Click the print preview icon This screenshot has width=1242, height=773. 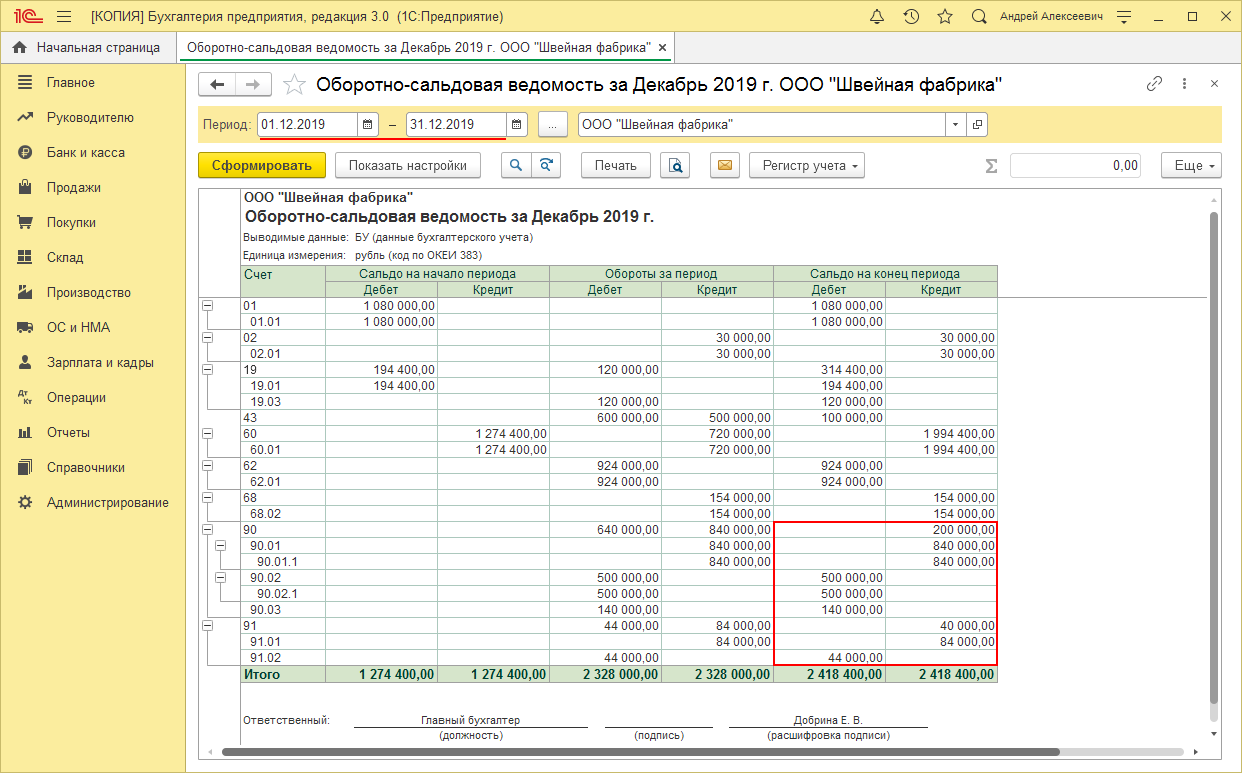(677, 166)
